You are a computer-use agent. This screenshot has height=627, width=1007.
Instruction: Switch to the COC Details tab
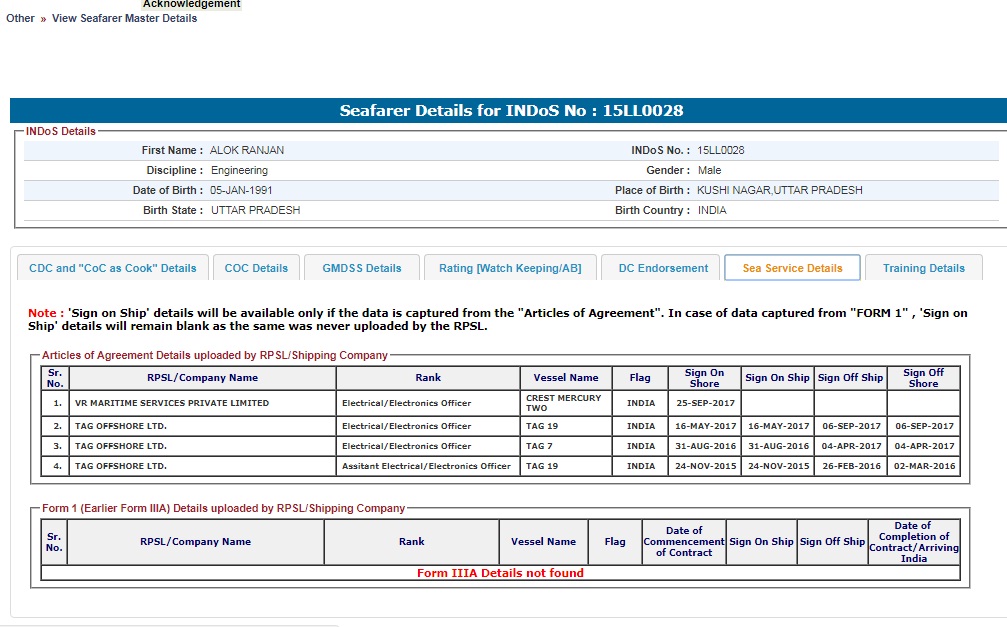tap(256, 268)
